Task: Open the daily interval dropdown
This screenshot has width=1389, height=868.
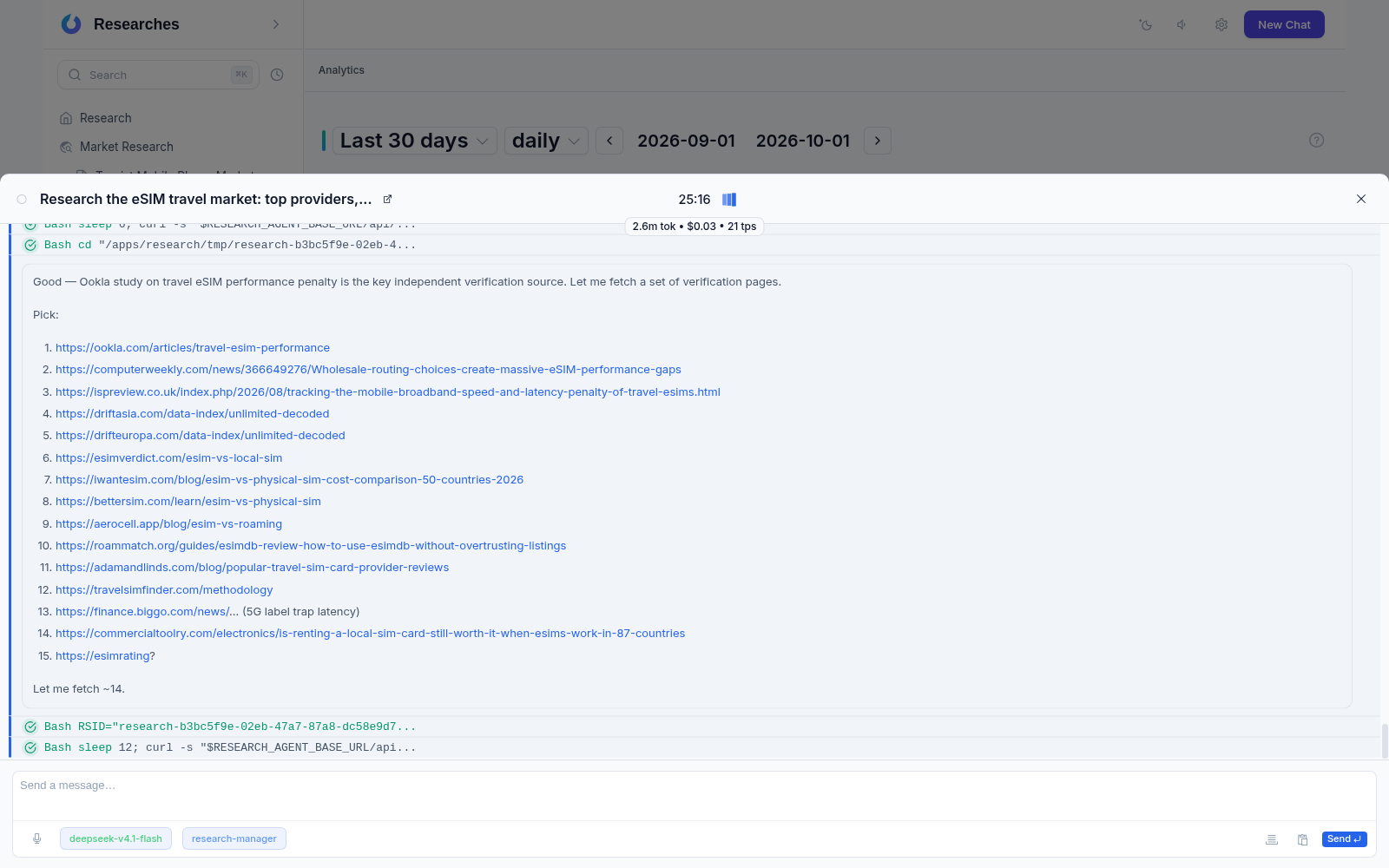Action: click(x=546, y=141)
